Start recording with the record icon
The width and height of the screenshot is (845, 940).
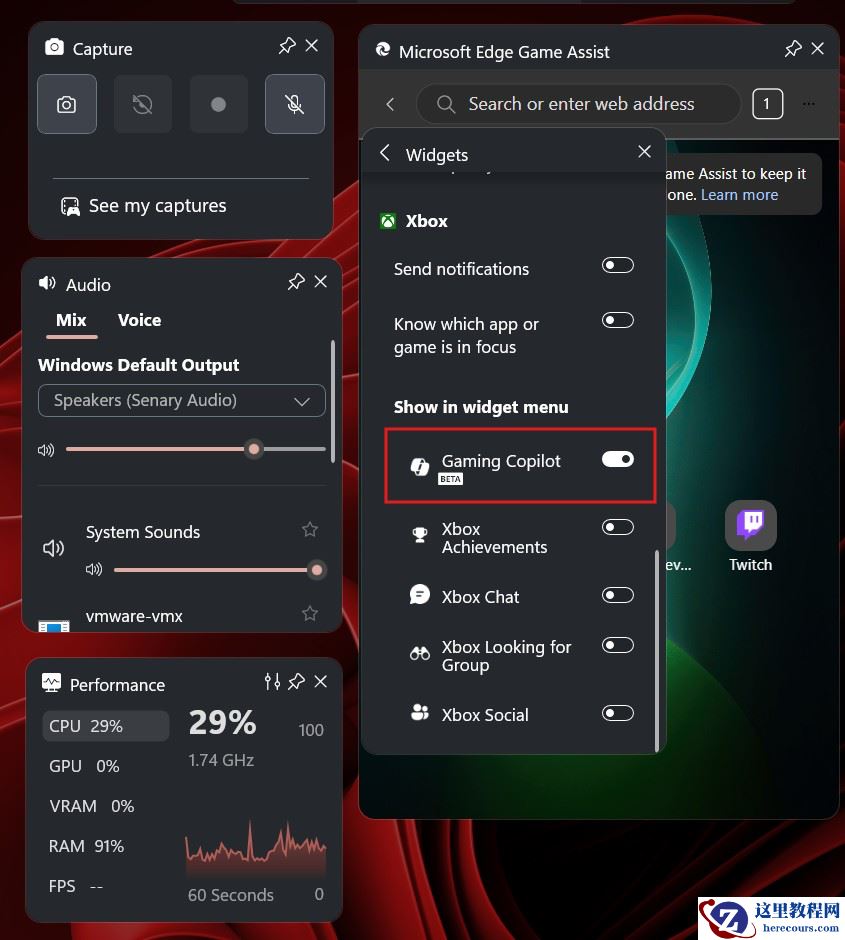pos(218,103)
